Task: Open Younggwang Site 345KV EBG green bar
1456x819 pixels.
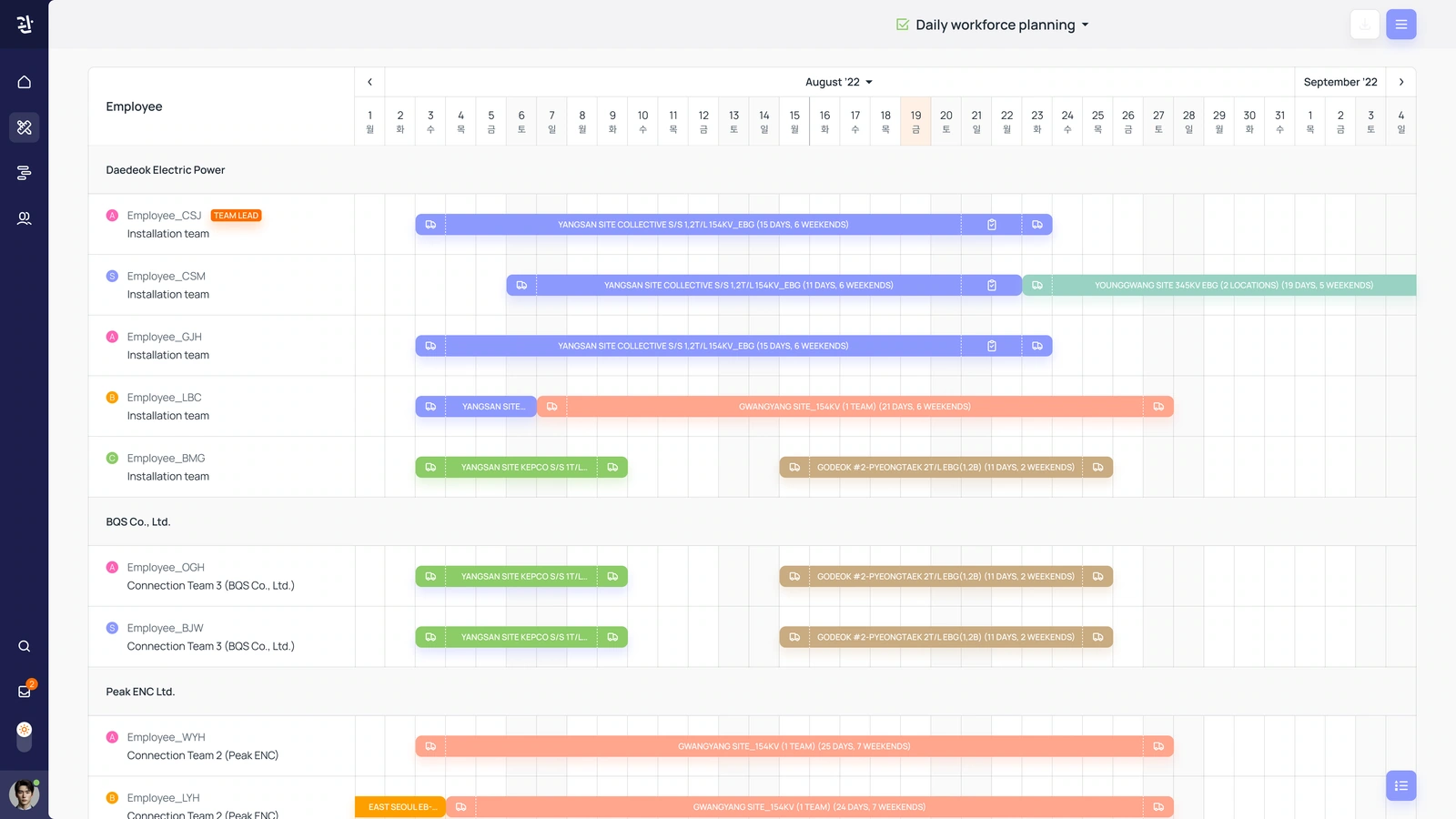Action: 1219,286
